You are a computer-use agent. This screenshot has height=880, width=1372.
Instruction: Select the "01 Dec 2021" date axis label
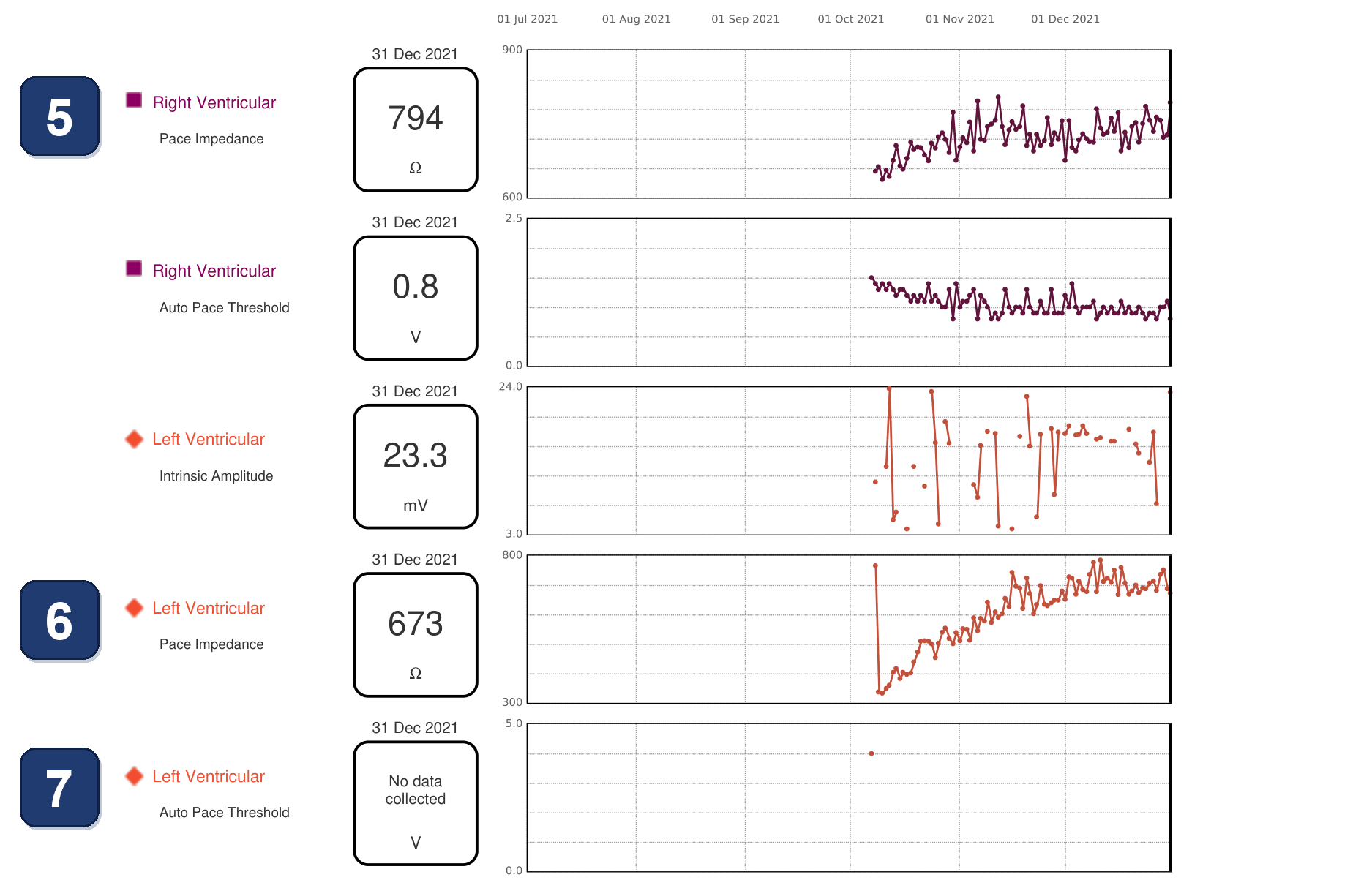tap(1065, 19)
